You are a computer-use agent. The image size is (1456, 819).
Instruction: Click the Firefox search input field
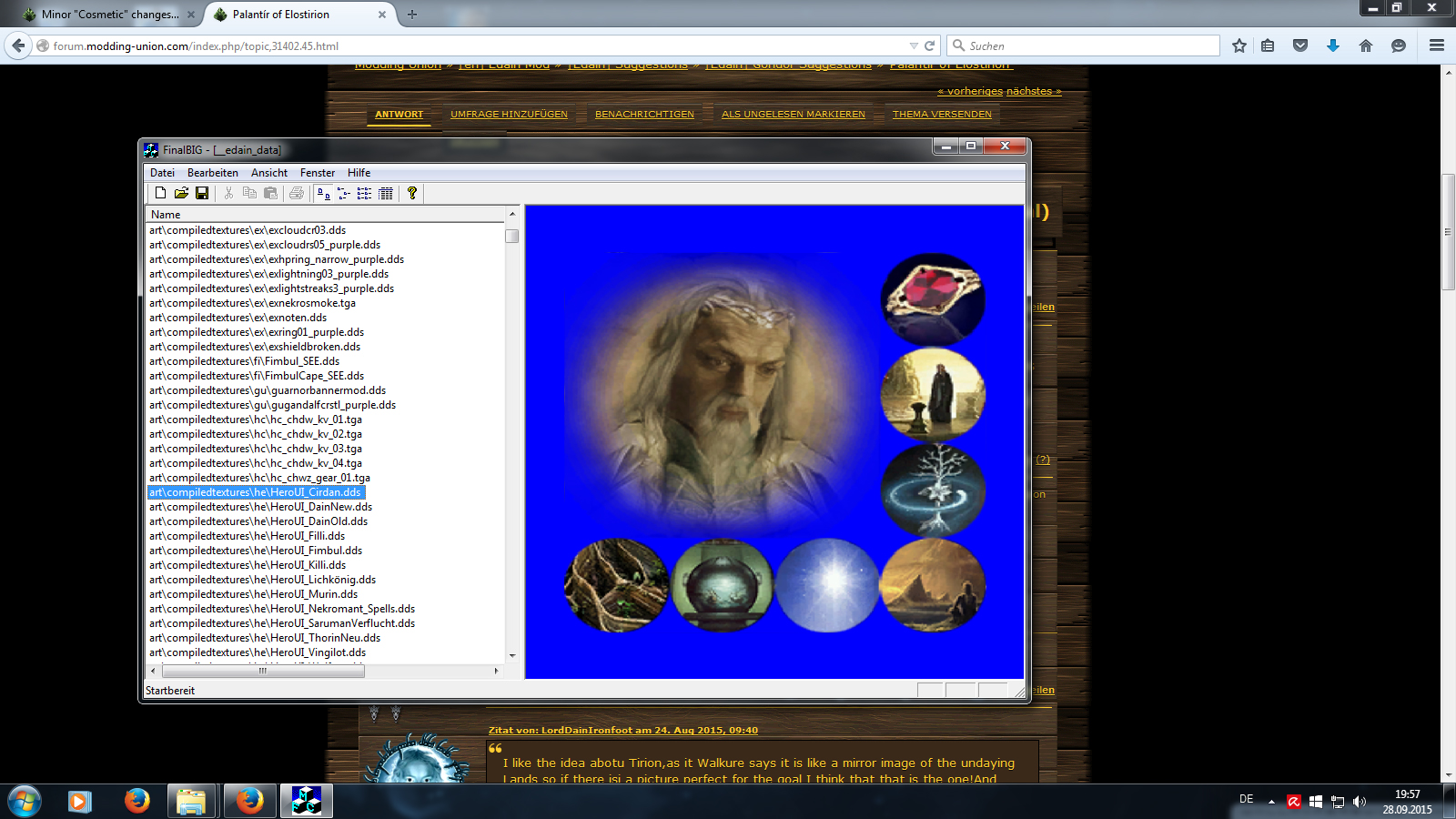[x=1083, y=45]
